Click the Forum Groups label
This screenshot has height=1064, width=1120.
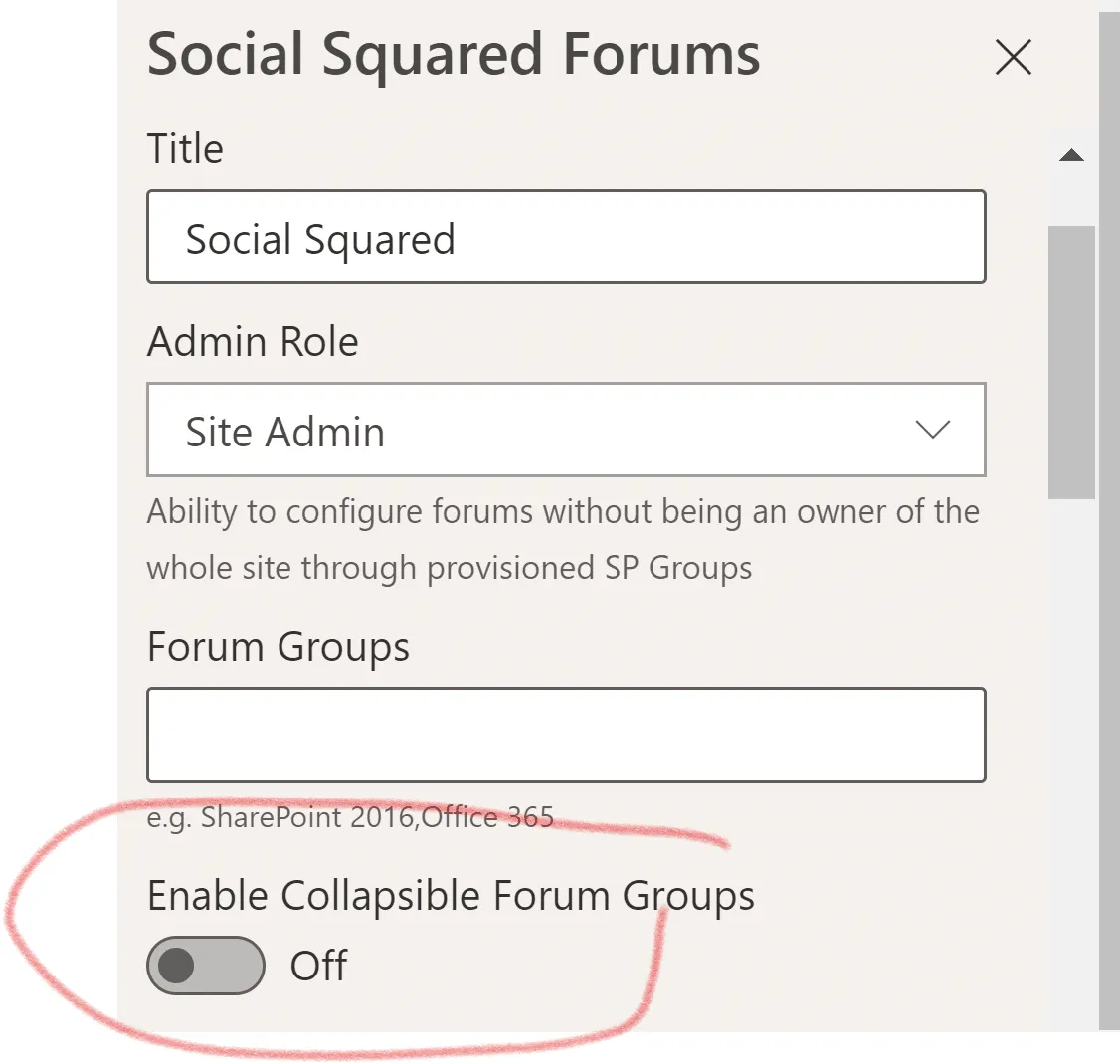(278, 646)
